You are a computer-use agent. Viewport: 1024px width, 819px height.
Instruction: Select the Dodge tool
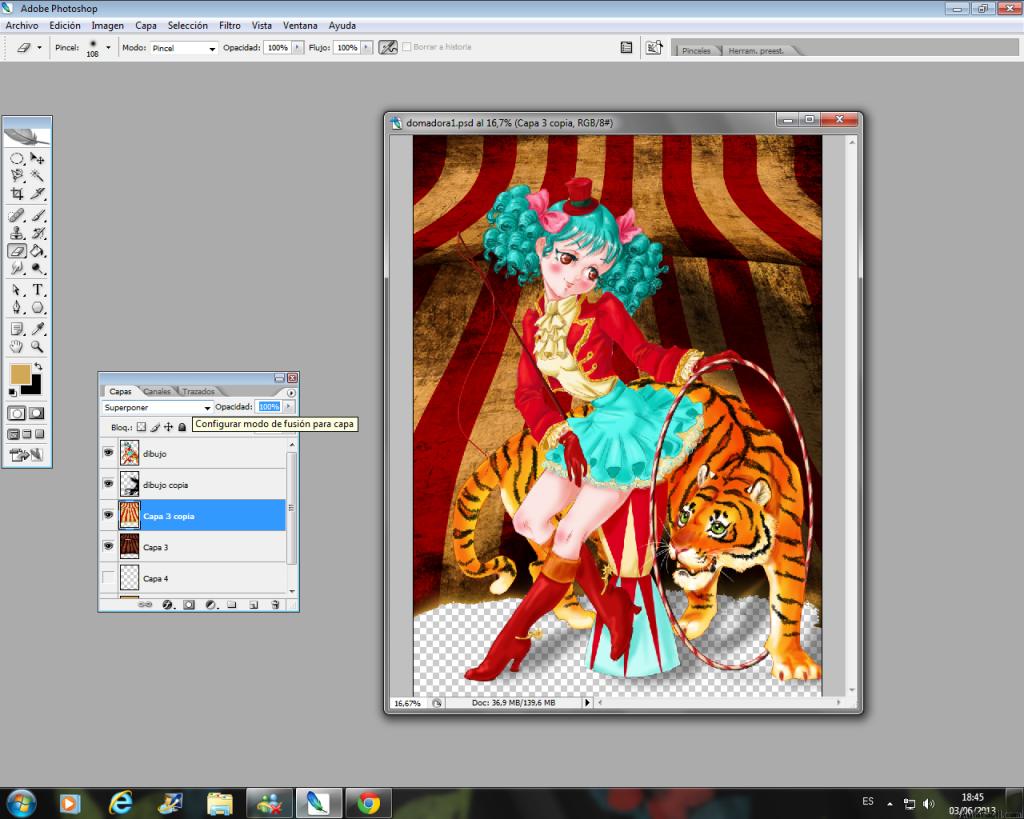pos(37,268)
